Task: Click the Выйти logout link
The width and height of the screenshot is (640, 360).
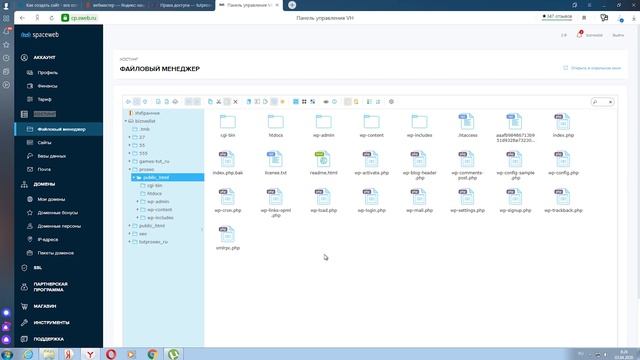Action: coord(618,35)
